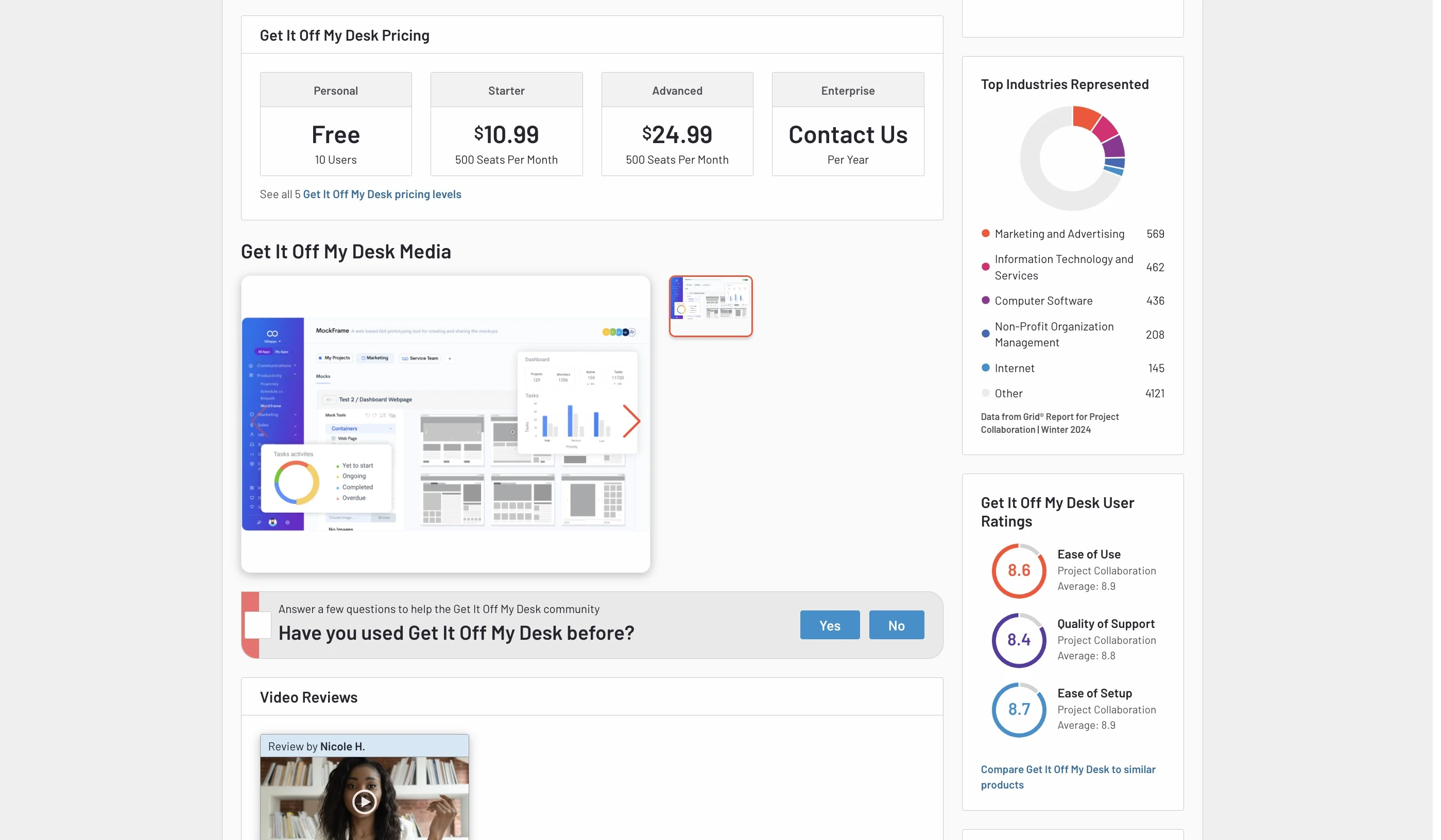Click the Get It Off My Desk Pricing heading
1441x840 pixels.
pyautogui.click(x=344, y=36)
